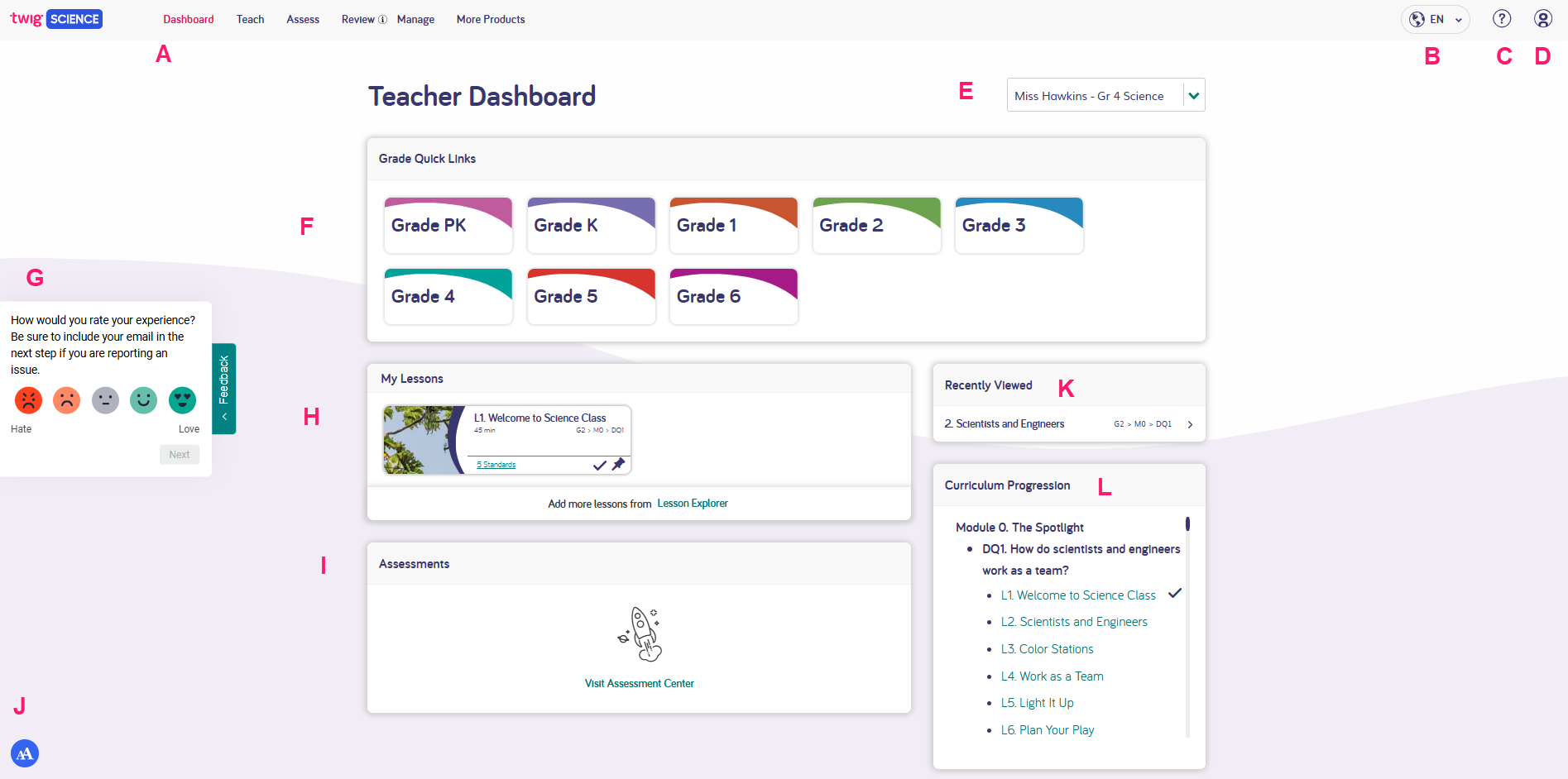1568x779 pixels.
Task: Open the Grade 1 quick link
Action: pyautogui.click(x=734, y=225)
